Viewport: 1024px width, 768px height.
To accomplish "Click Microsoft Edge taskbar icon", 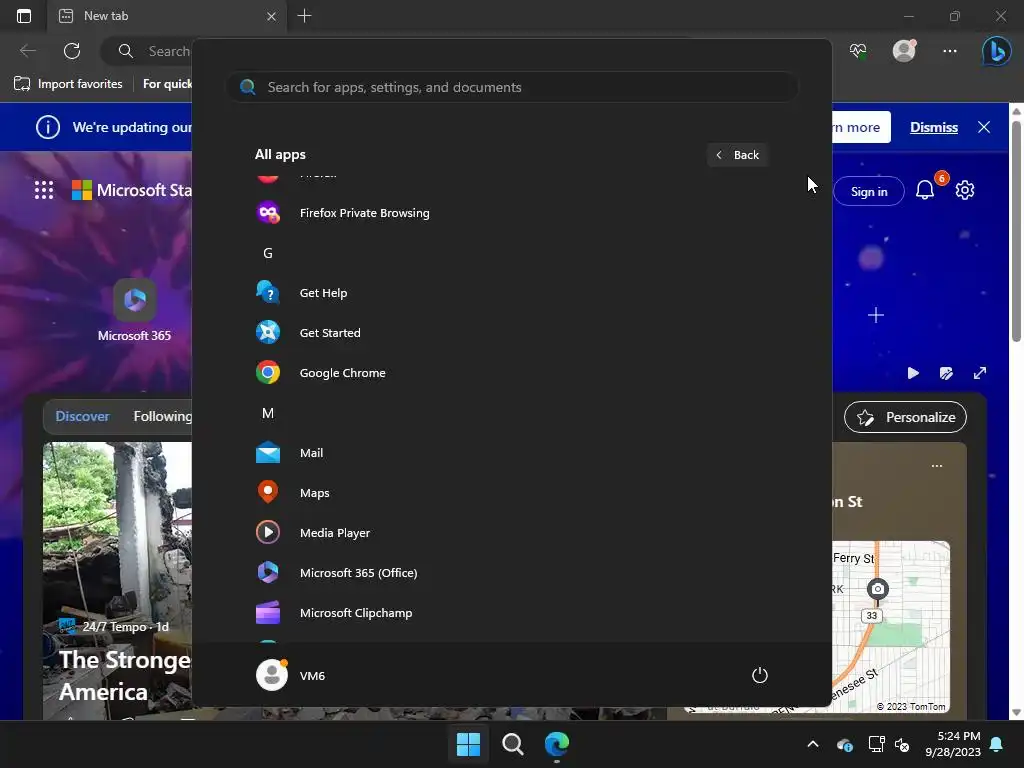I will point(557,744).
